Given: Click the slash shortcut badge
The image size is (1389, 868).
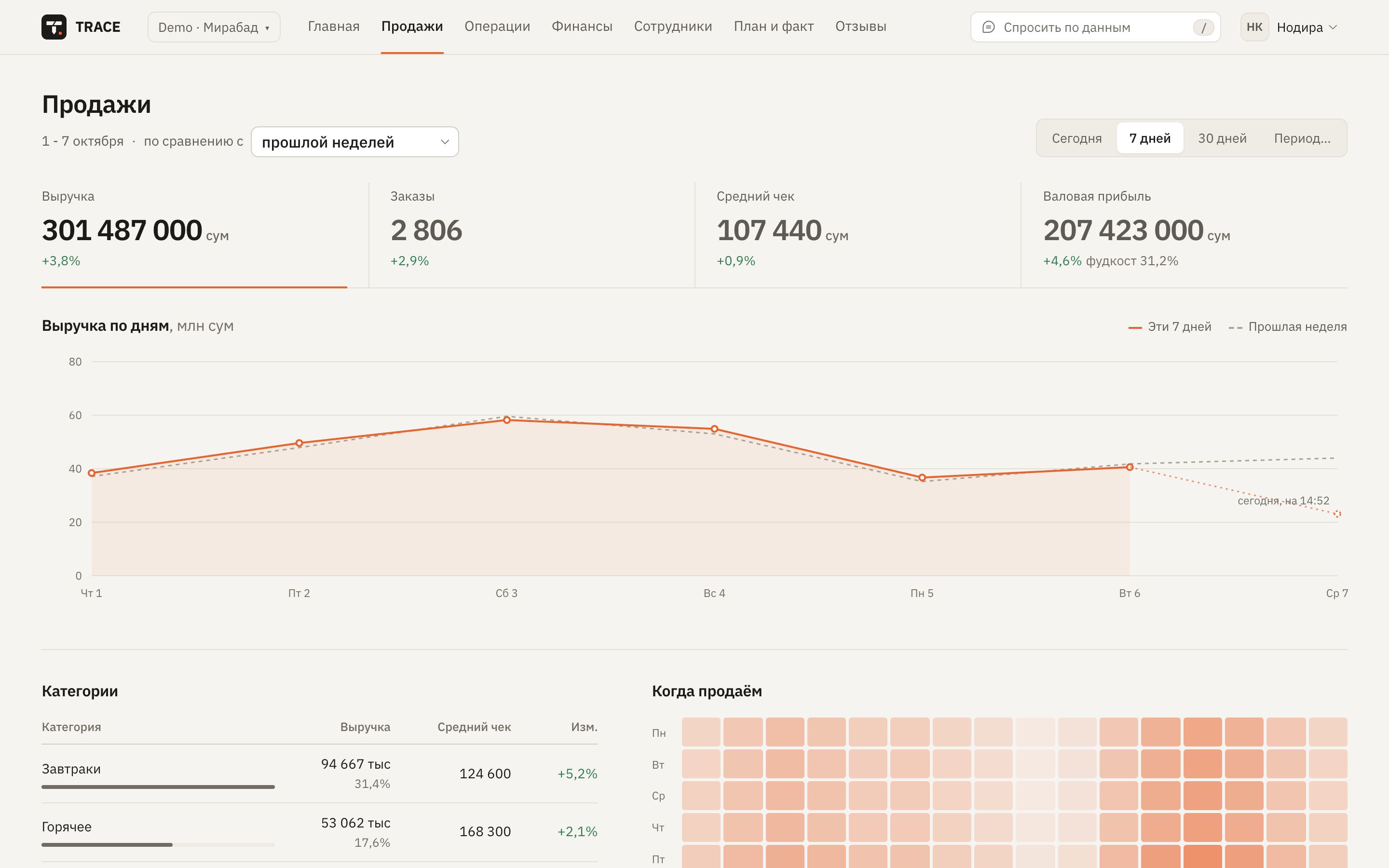Looking at the screenshot, I should click(1203, 27).
